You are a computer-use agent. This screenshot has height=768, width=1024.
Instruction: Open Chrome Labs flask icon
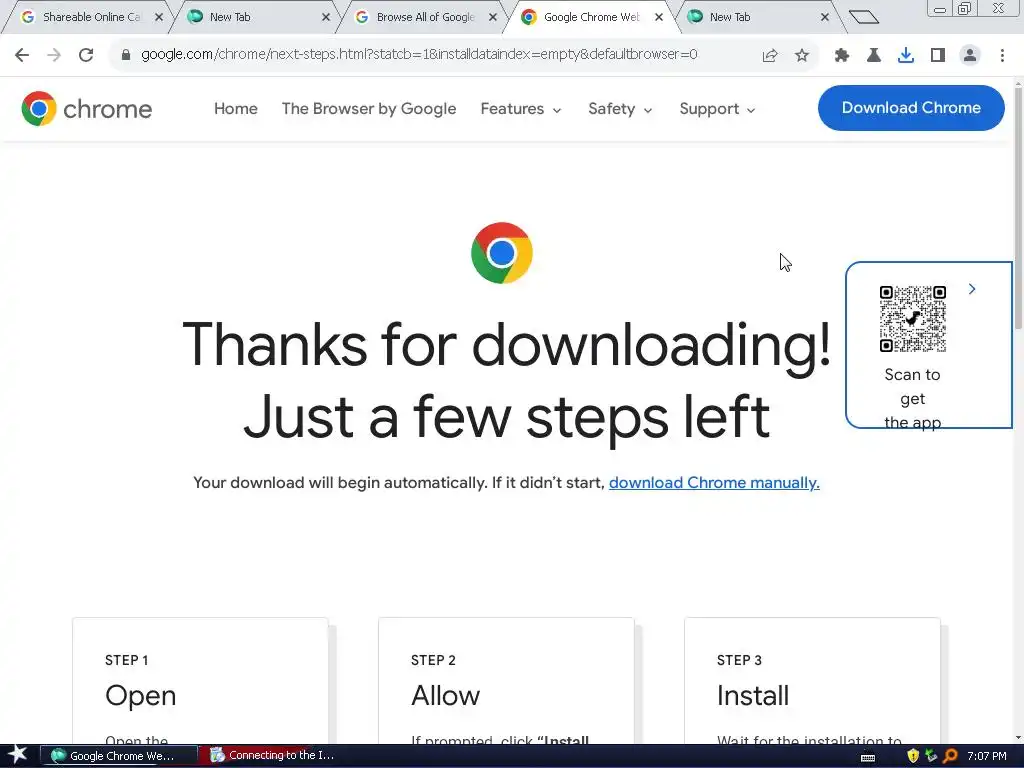pos(874,56)
